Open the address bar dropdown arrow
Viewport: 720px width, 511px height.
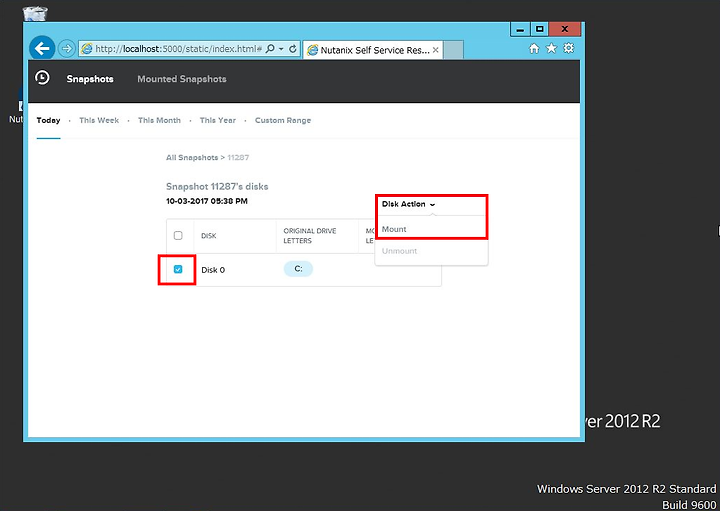tap(281, 49)
